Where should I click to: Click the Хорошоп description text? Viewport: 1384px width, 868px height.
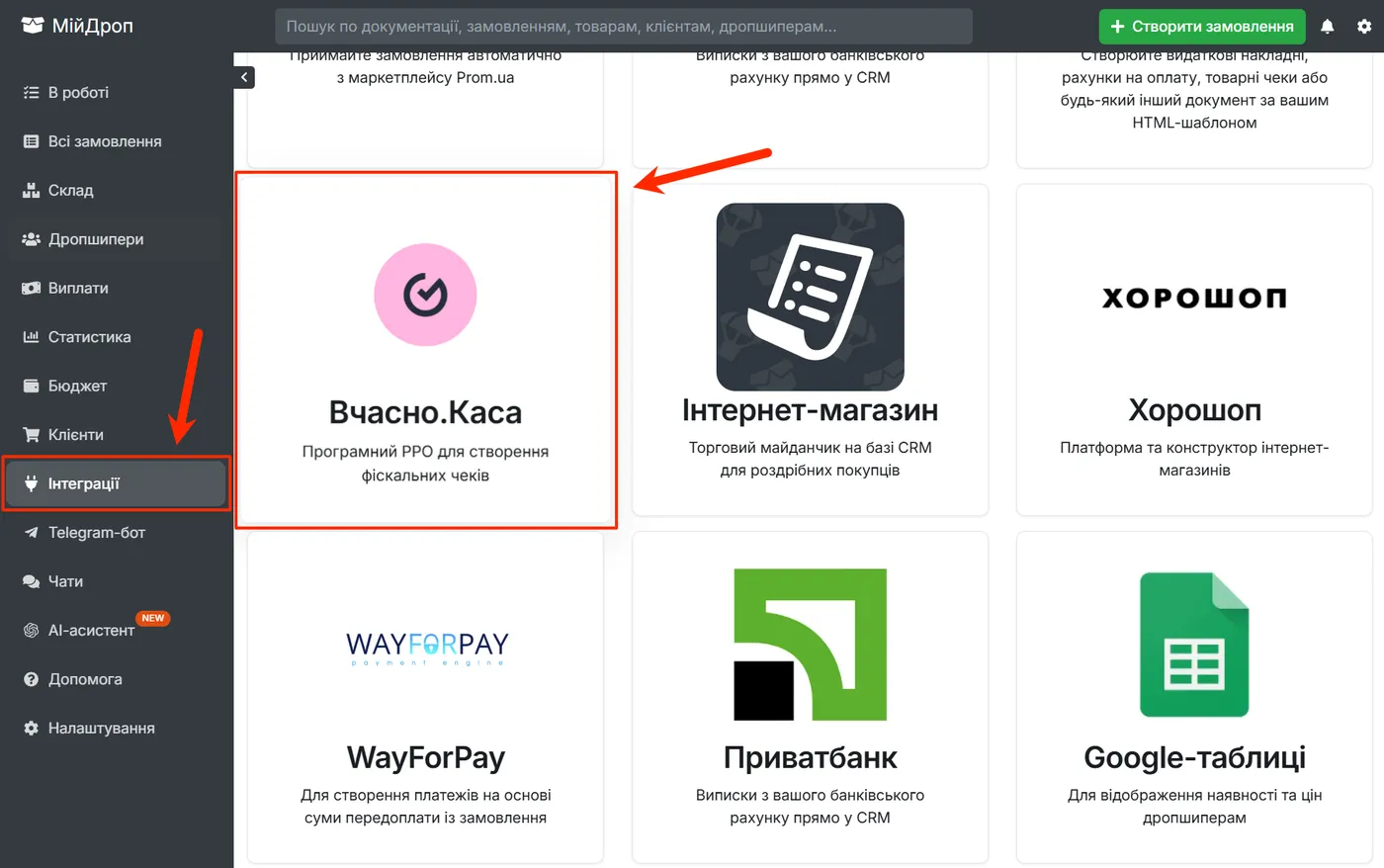(x=1194, y=459)
